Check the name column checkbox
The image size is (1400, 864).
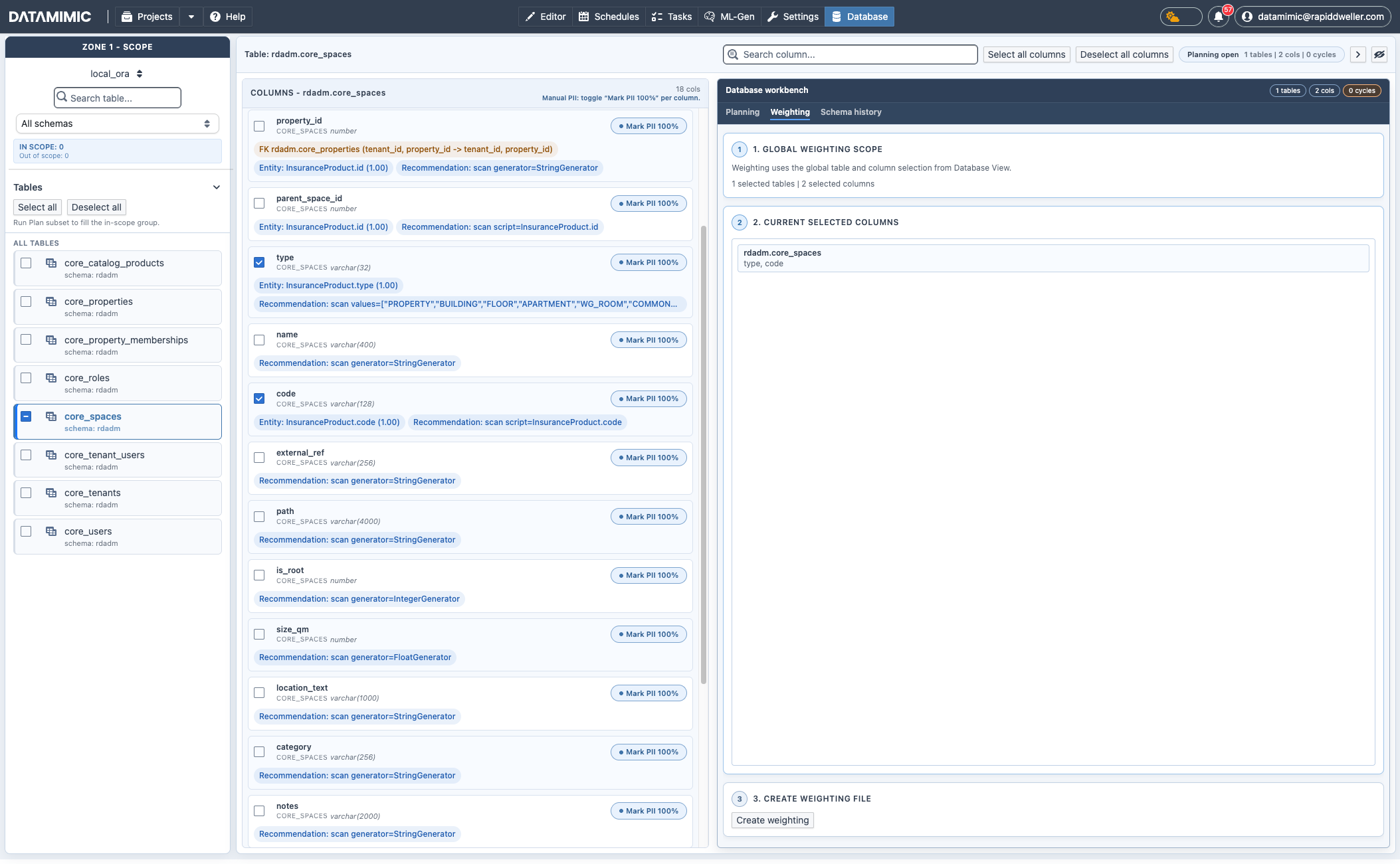[259, 339]
